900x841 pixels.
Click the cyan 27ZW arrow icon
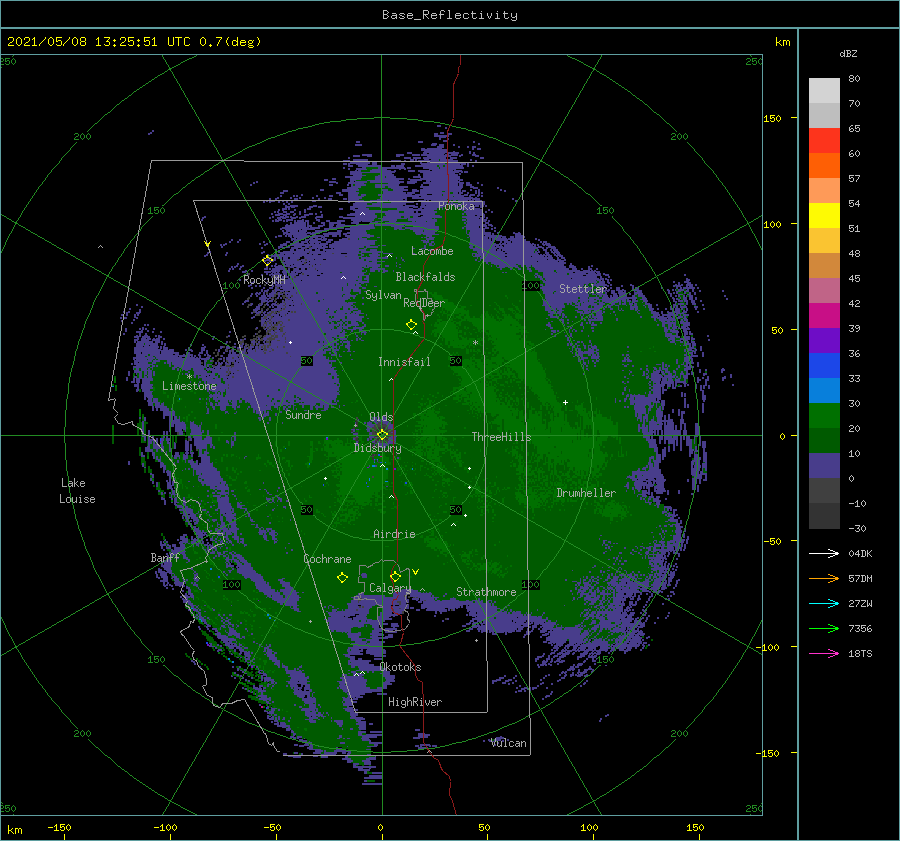pos(824,603)
